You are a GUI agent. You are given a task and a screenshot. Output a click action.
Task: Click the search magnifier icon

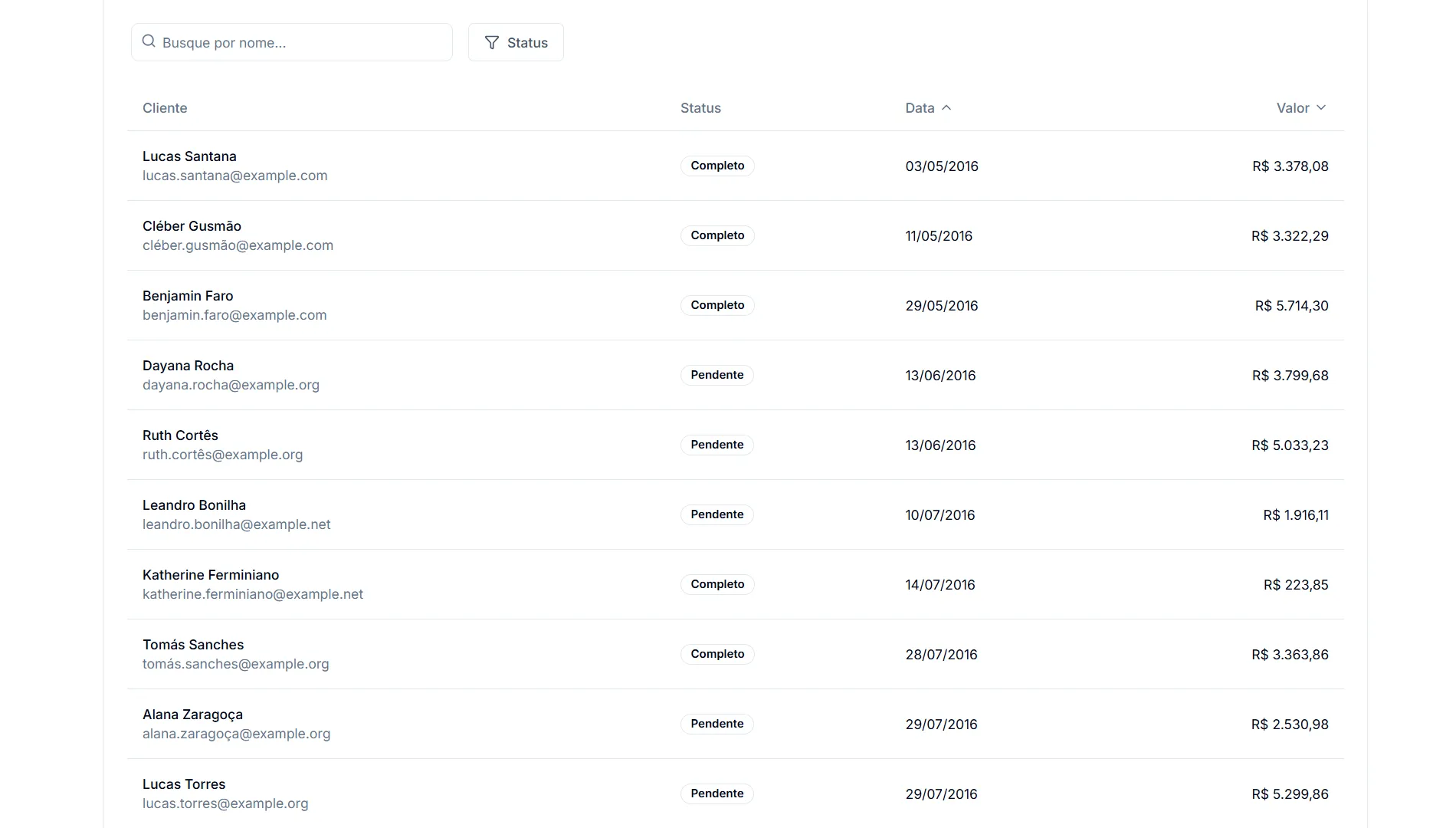149,41
